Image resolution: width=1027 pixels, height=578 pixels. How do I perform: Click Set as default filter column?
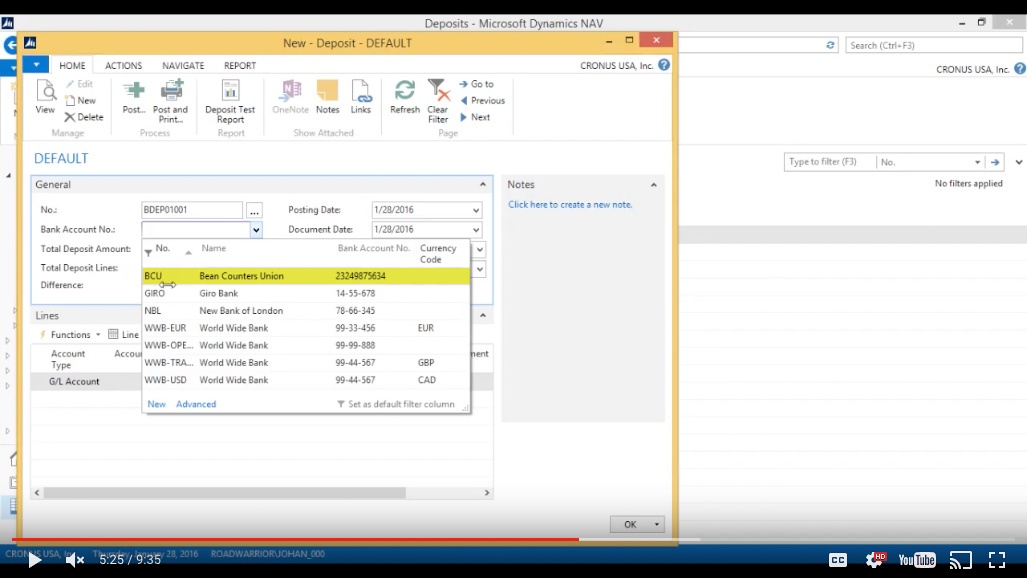(396, 404)
